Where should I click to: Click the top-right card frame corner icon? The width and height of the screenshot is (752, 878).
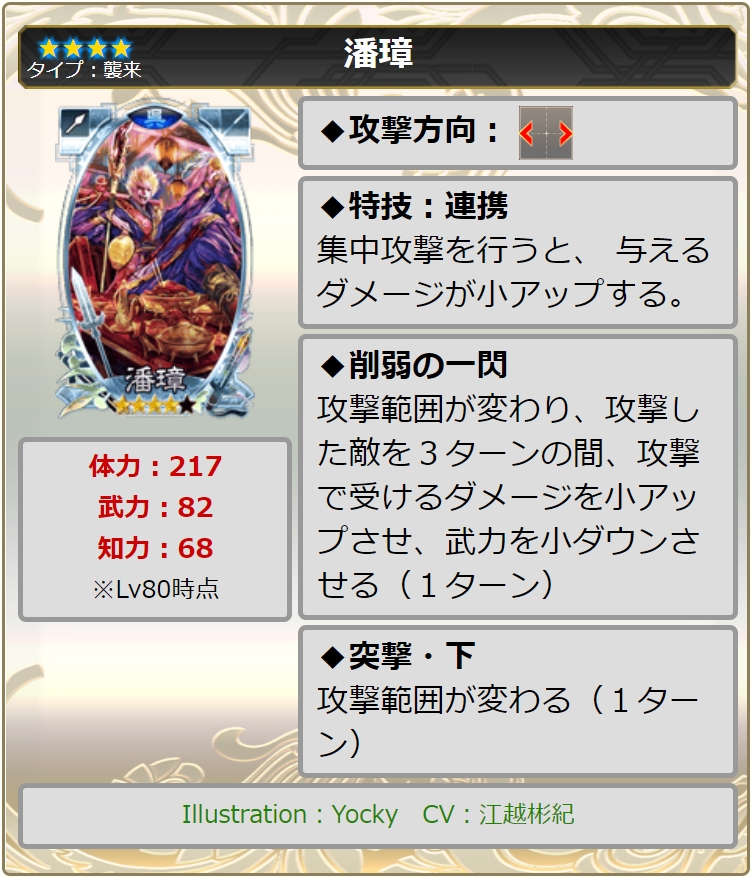click(233, 122)
